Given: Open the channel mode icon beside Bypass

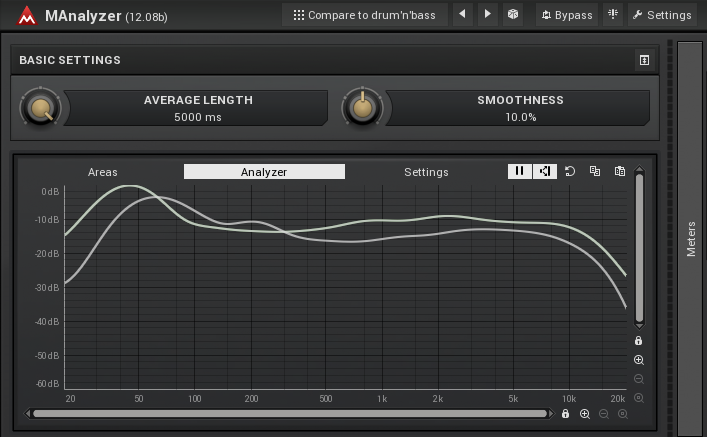Looking at the screenshot, I should tap(613, 15).
